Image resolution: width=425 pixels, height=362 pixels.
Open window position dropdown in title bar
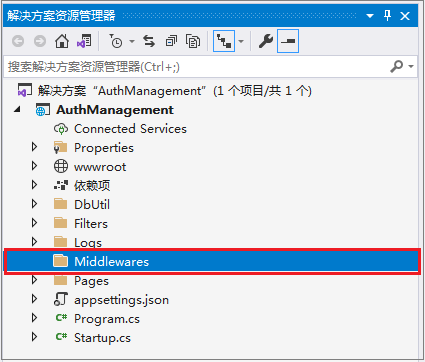pos(370,16)
